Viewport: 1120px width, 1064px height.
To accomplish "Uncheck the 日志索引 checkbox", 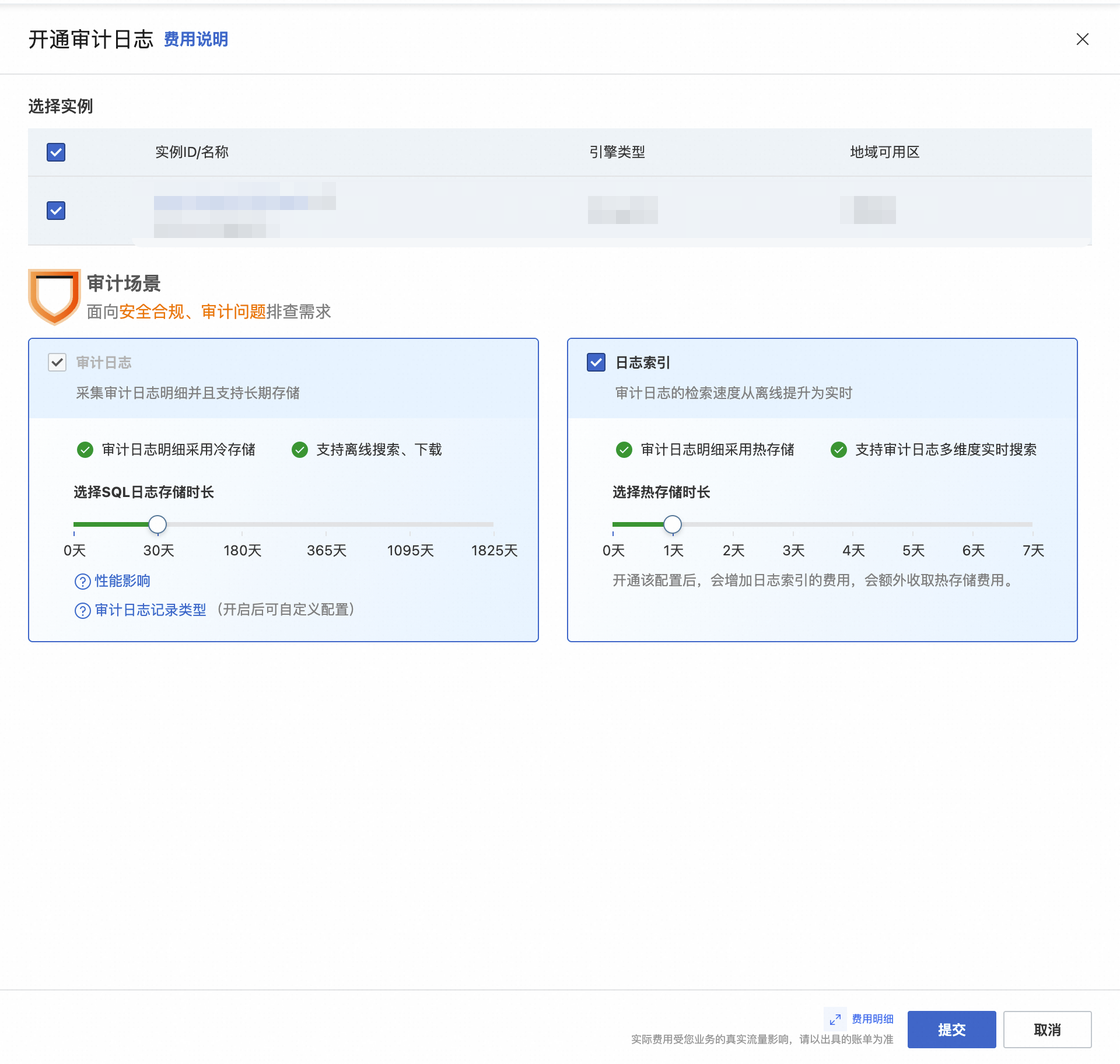I will pos(596,362).
